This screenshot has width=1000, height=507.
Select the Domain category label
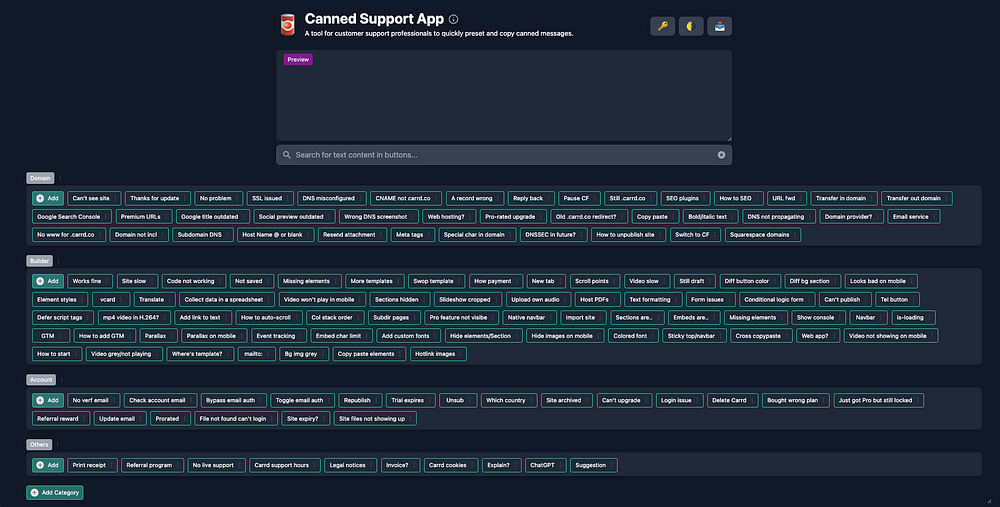point(40,178)
